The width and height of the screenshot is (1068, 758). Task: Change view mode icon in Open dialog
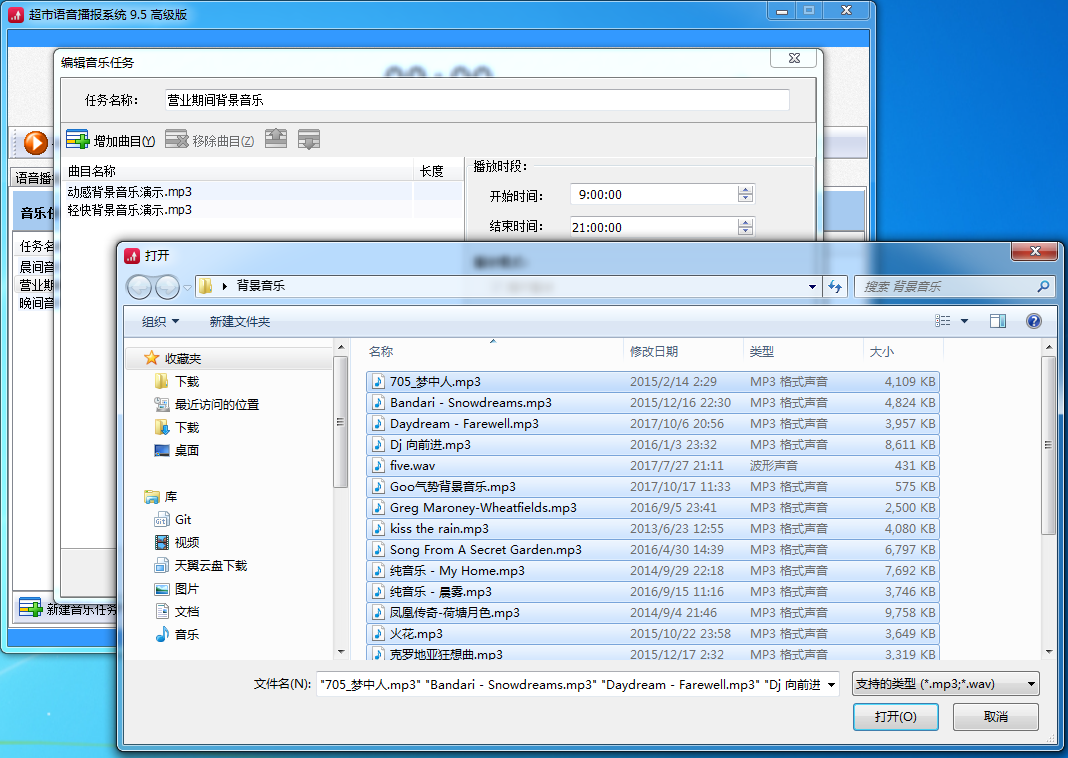click(943, 321)
